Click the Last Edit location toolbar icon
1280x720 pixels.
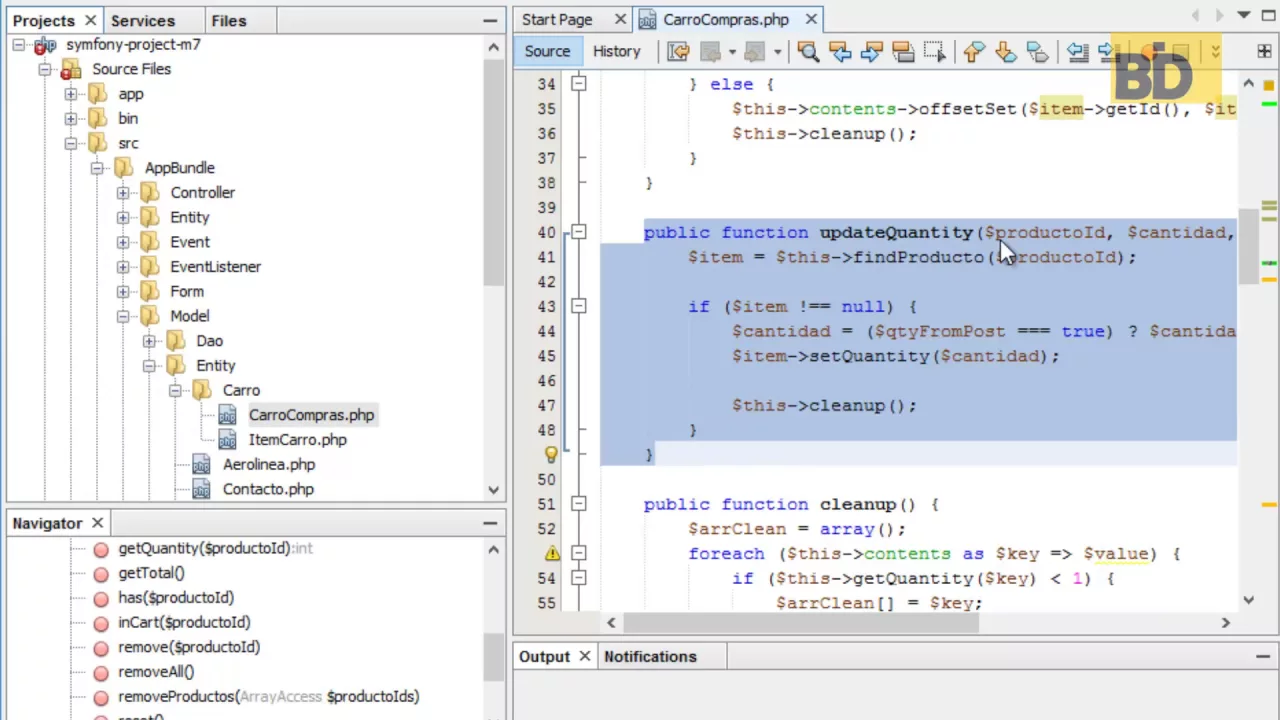[x=679, y=52]
